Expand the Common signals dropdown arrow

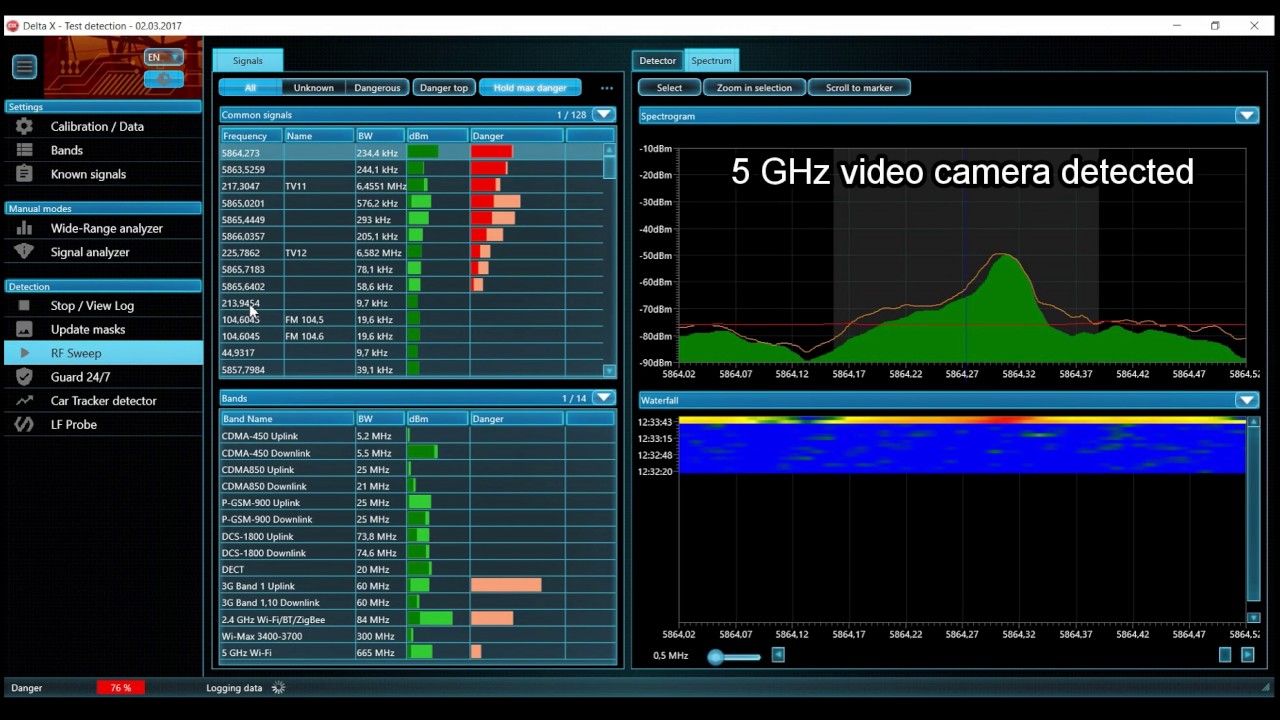coord(603,115)
